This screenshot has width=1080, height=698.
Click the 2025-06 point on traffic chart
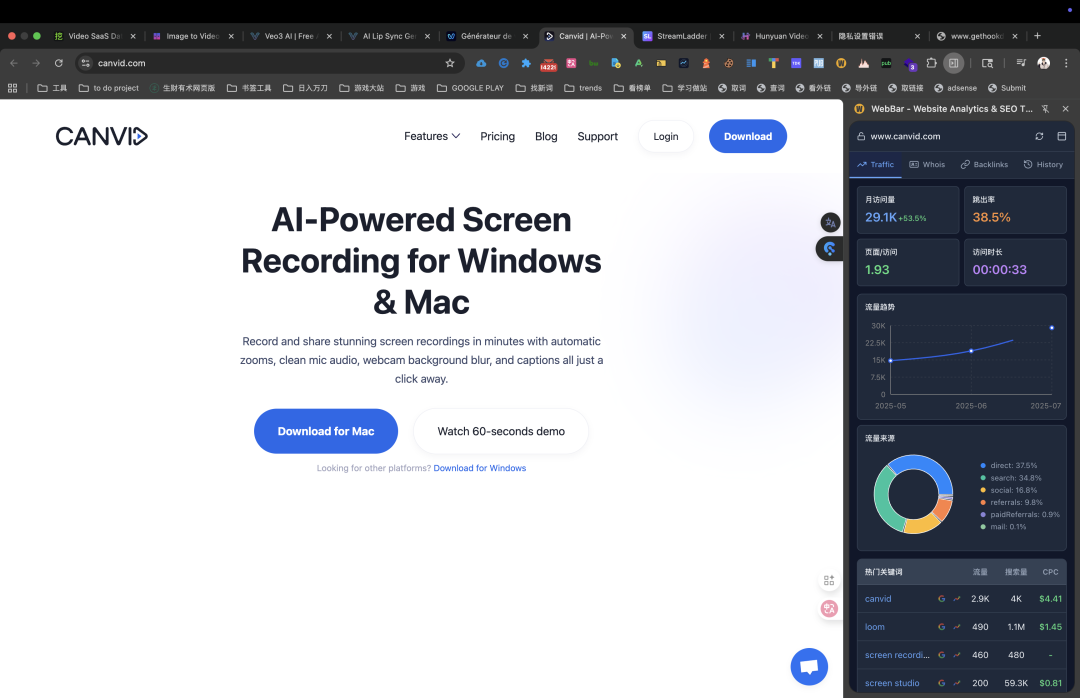pos(971,351)
